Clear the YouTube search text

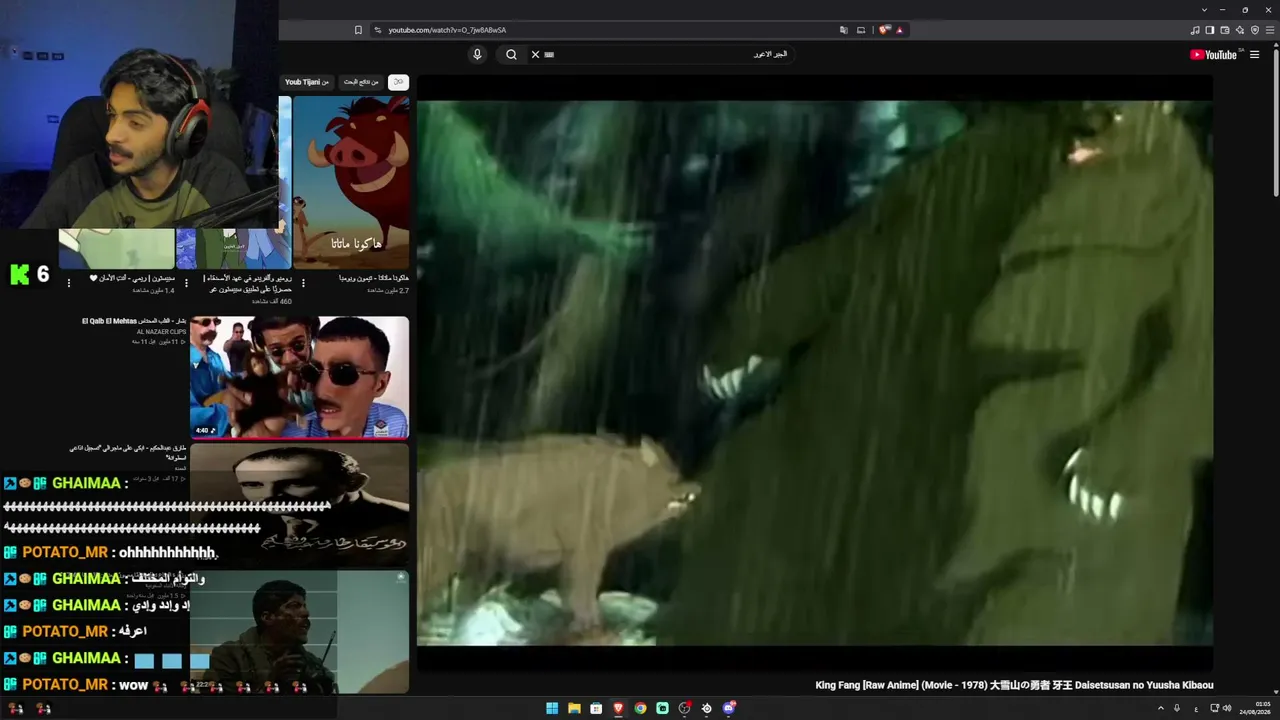(x=535, y=55)
